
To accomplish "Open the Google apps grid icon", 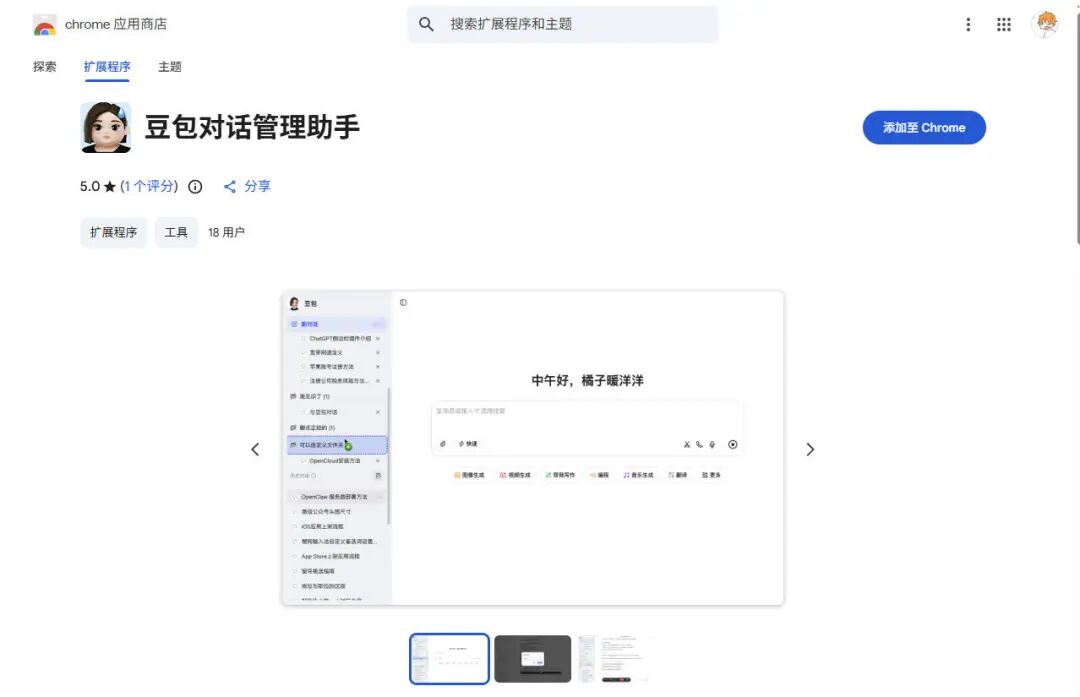I will (x=1004, y=24).
